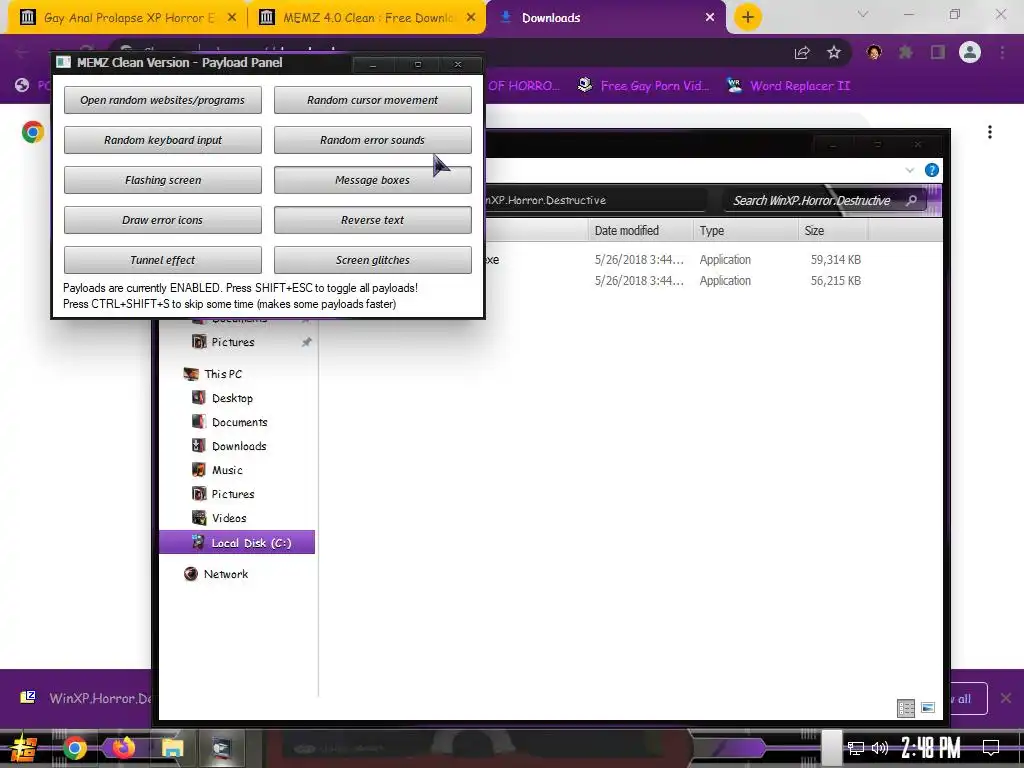Expand the File Explorer ribbon chevron
Image resolution: width=1024 pixels, height=768 pixels.
[x=910, y=170]
